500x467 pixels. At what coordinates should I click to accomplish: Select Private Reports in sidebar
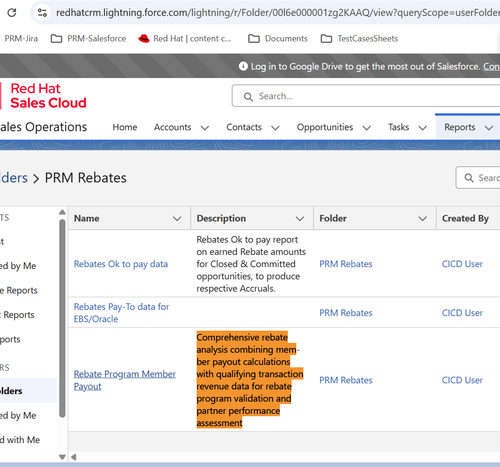click(18, 290)
